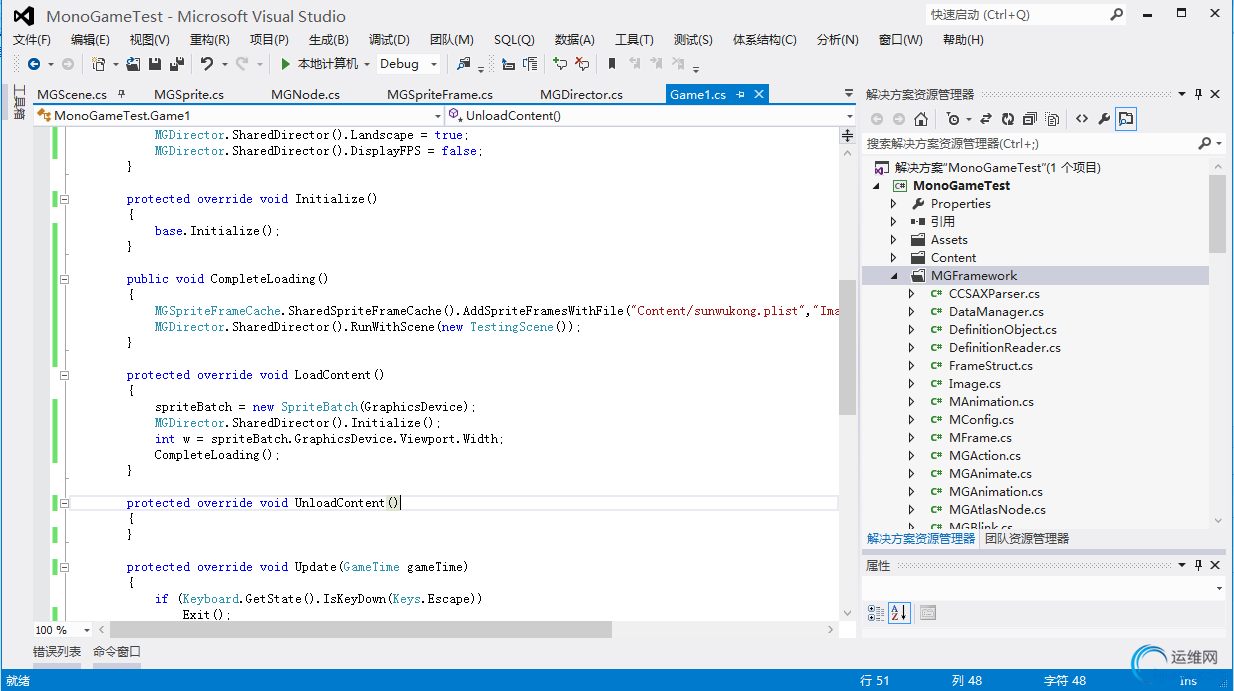Switch Properties panel to categorized view
This screenshot has width=1234, height=691.
(x=876, y=612)
